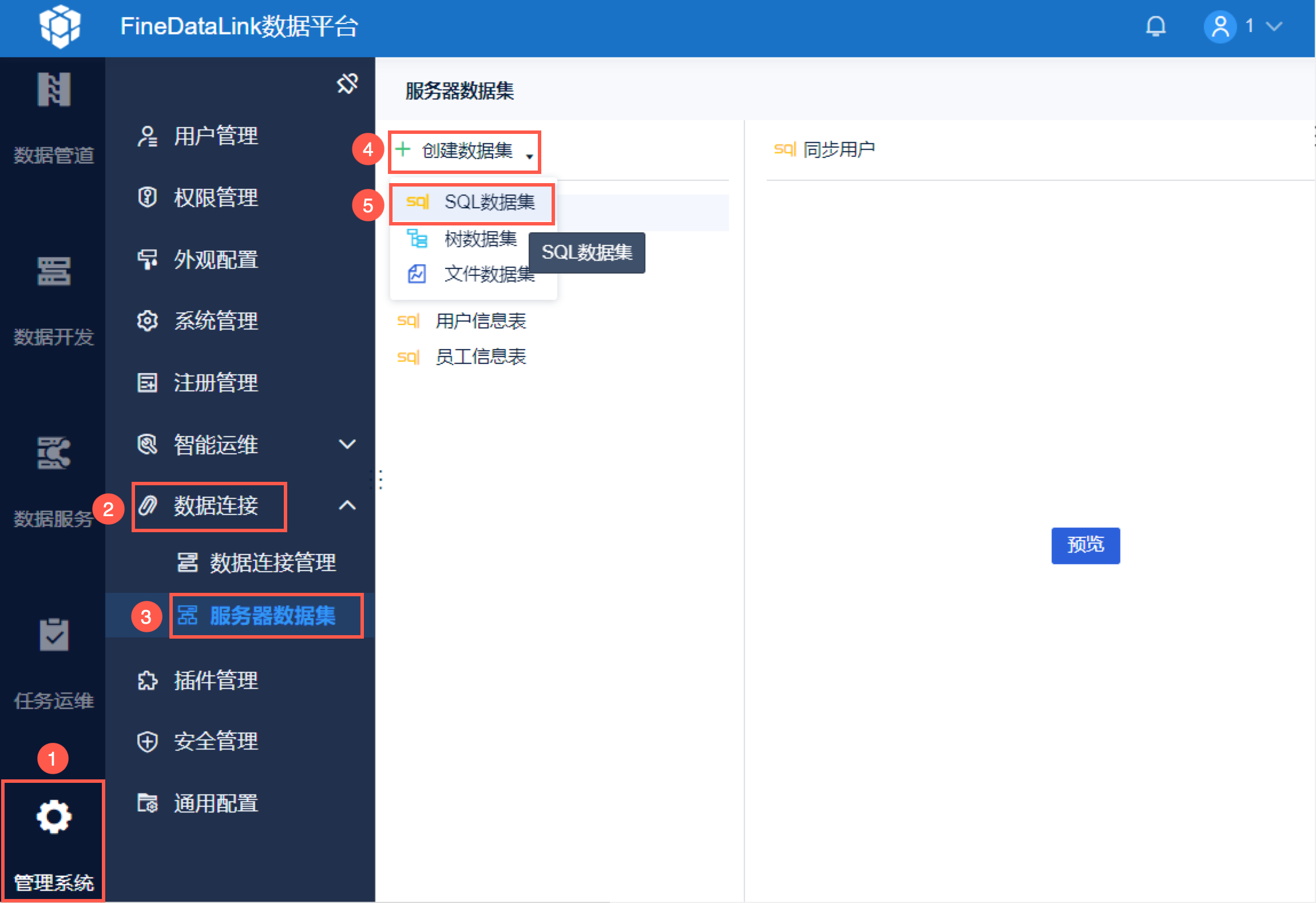
Task: Open the 数据开发 module icon
Action: coord(54,271)
